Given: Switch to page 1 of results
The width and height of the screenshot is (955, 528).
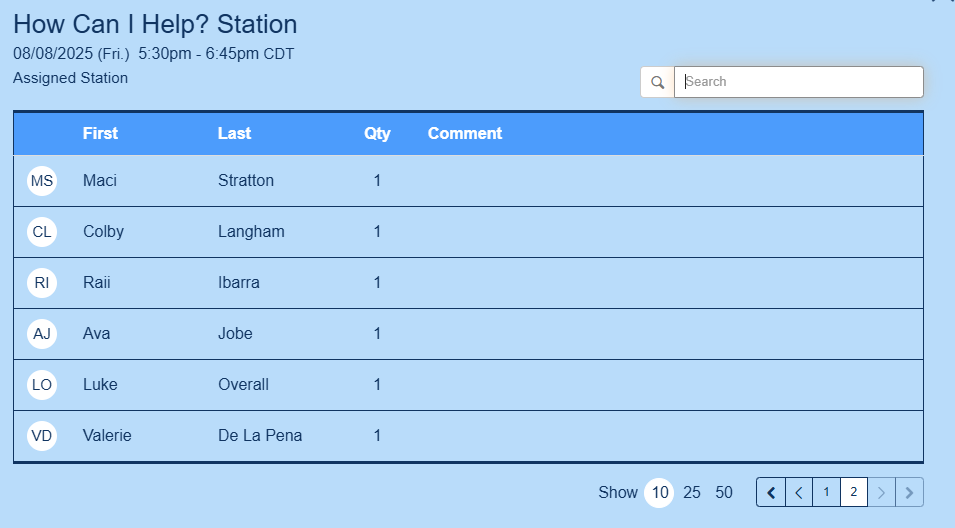Looking at the screenshot, I should point(826,492).
